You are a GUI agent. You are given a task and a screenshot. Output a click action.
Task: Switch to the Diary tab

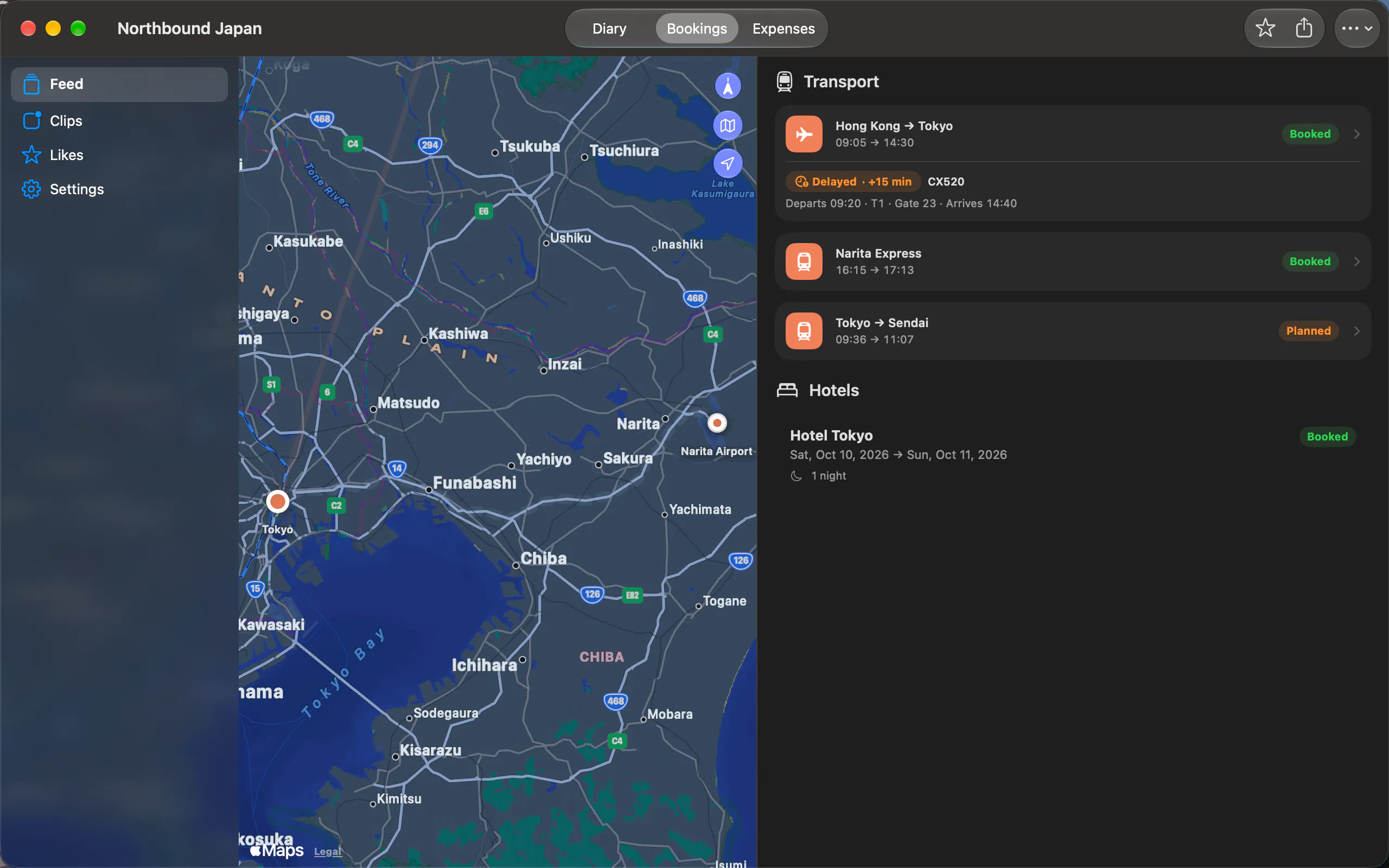(x=609, y=28)
